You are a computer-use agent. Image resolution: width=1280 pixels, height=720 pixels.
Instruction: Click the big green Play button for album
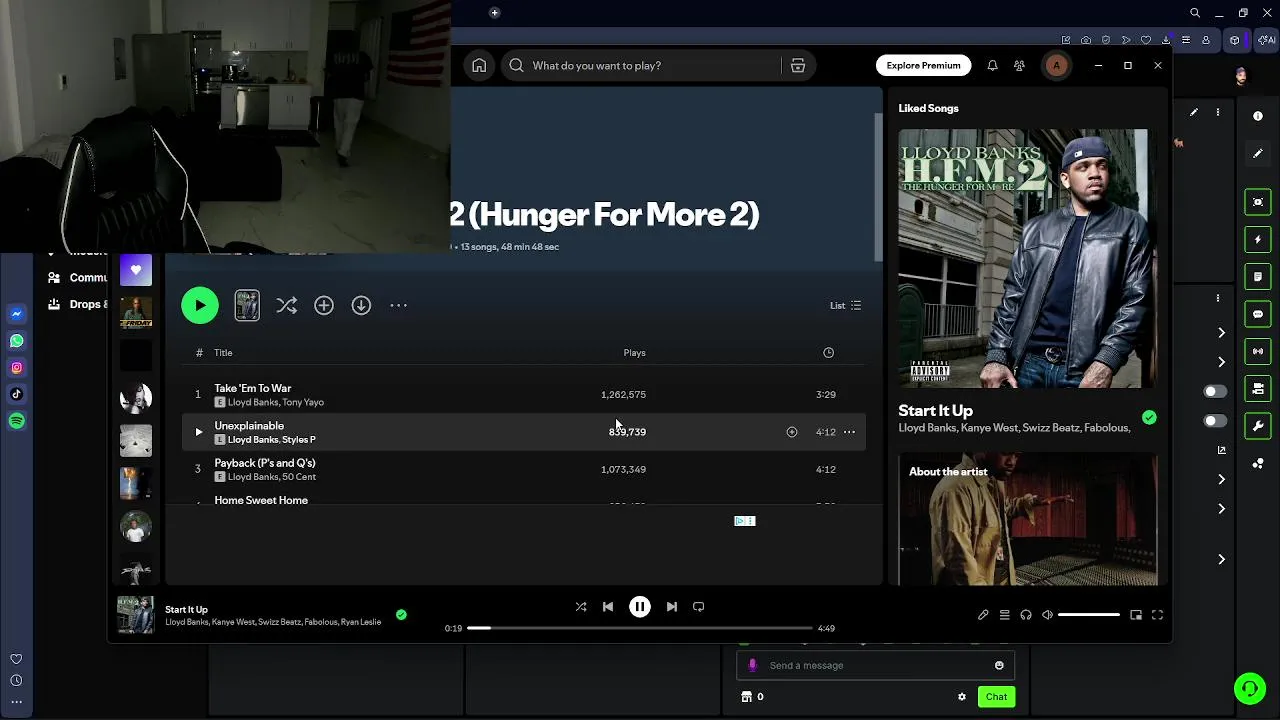click(200, 305)
